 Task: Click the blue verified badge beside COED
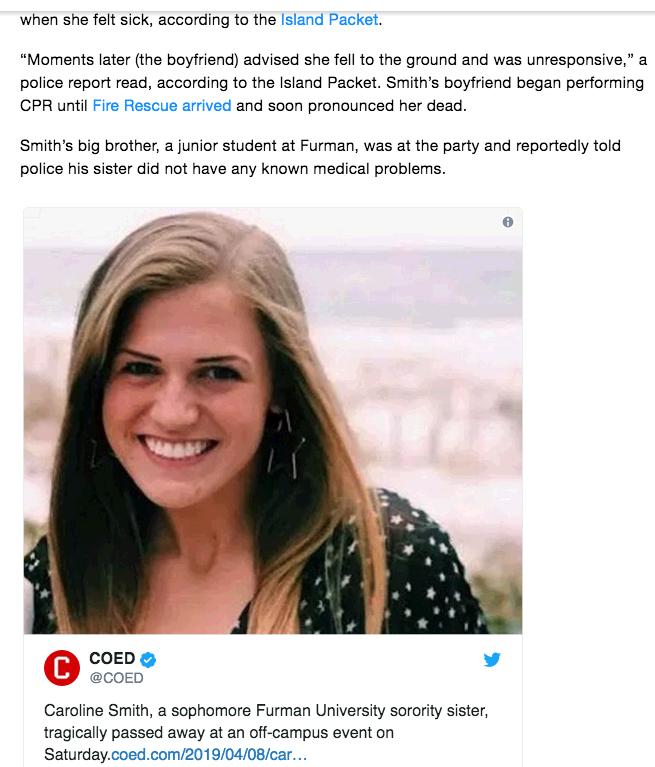click(x=148, y=659)
